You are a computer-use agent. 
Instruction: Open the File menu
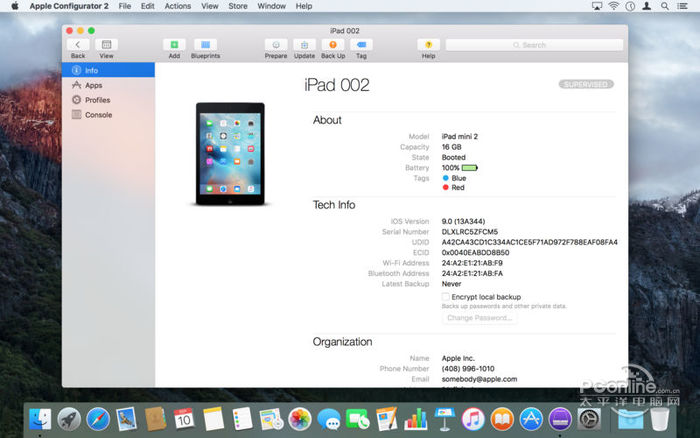tap(125, 6)
